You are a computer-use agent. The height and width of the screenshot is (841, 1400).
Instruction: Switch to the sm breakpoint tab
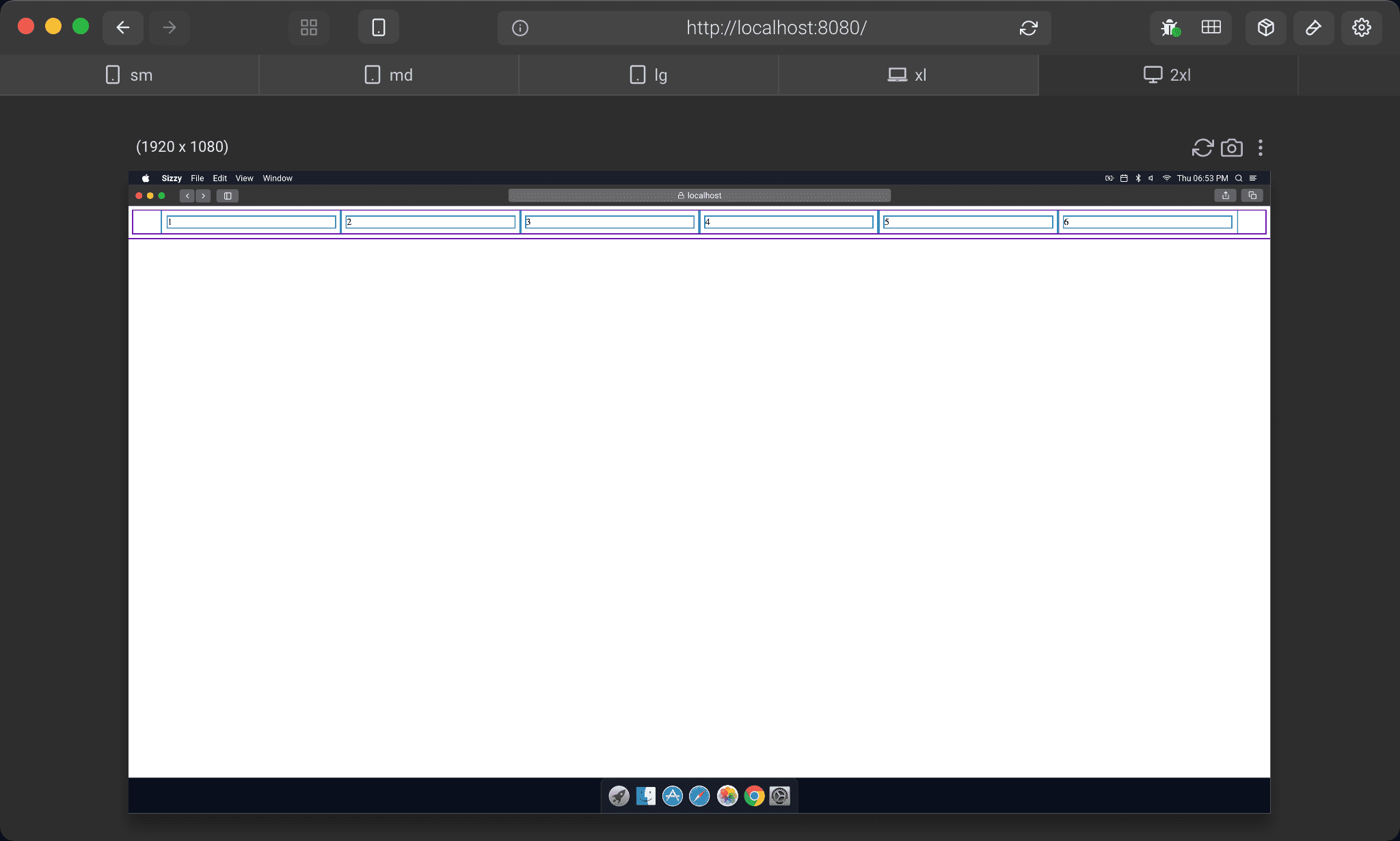[x=129, y=75]
